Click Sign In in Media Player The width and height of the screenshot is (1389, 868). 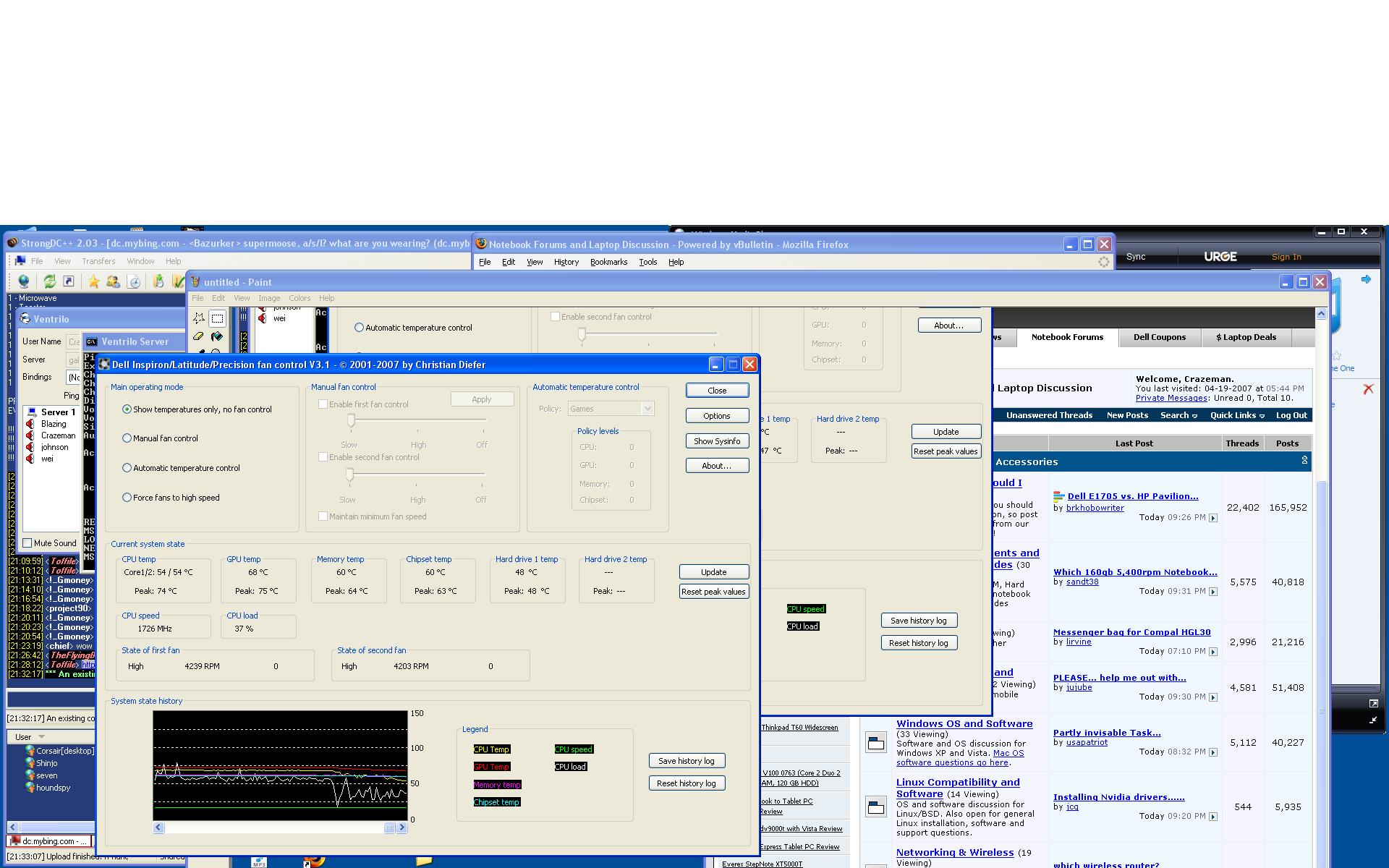1286,257
